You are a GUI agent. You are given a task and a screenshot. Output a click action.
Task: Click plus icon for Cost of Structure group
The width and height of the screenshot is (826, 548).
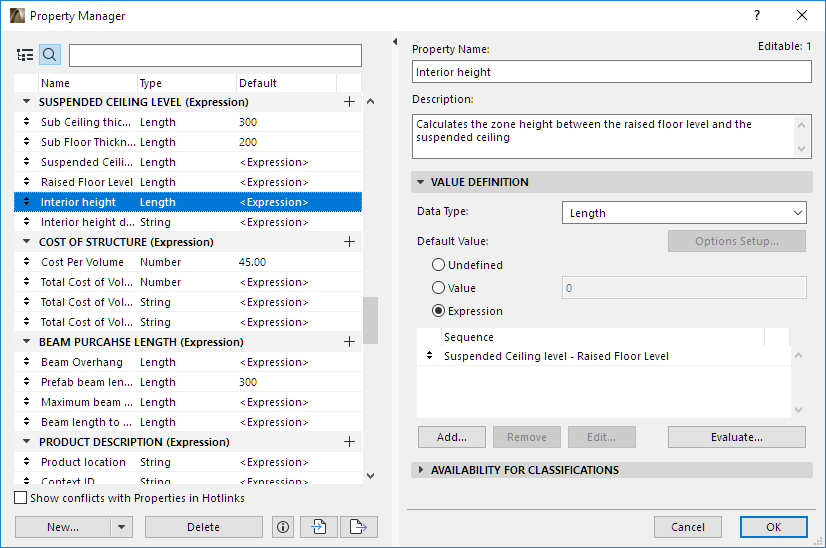tap(349, 242)
